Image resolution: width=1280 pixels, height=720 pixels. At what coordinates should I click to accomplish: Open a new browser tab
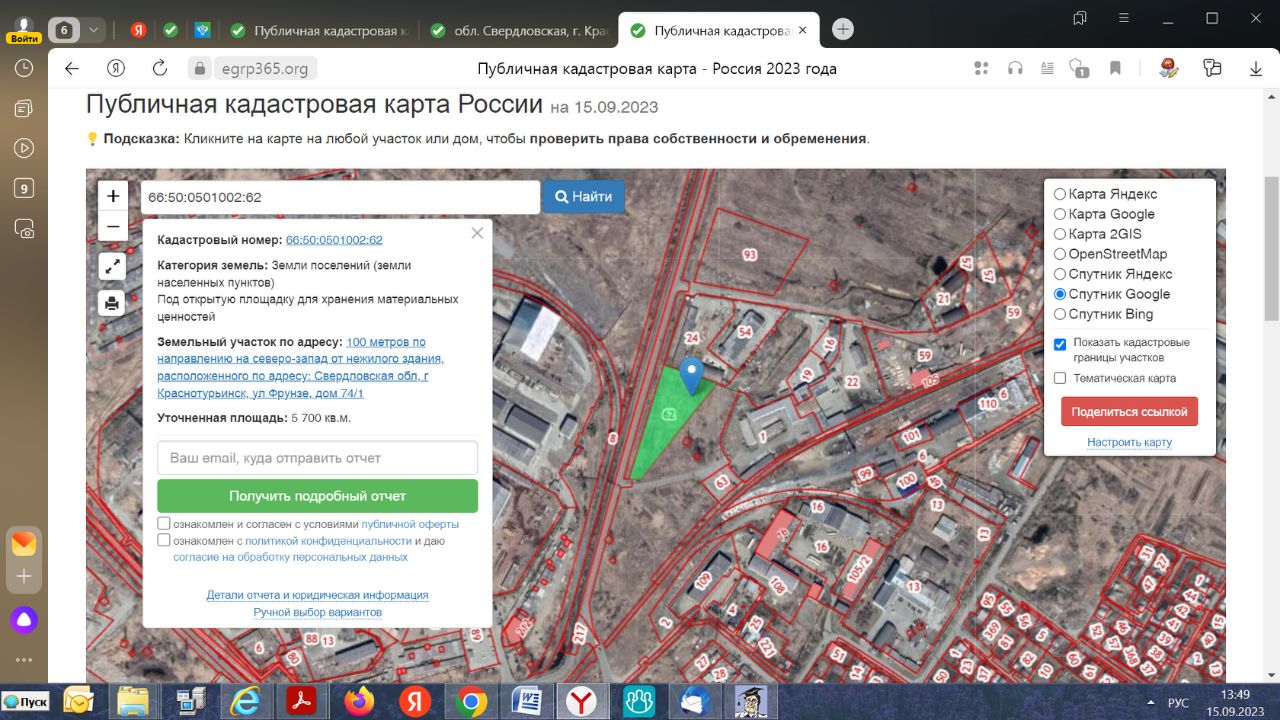(843, 30)
